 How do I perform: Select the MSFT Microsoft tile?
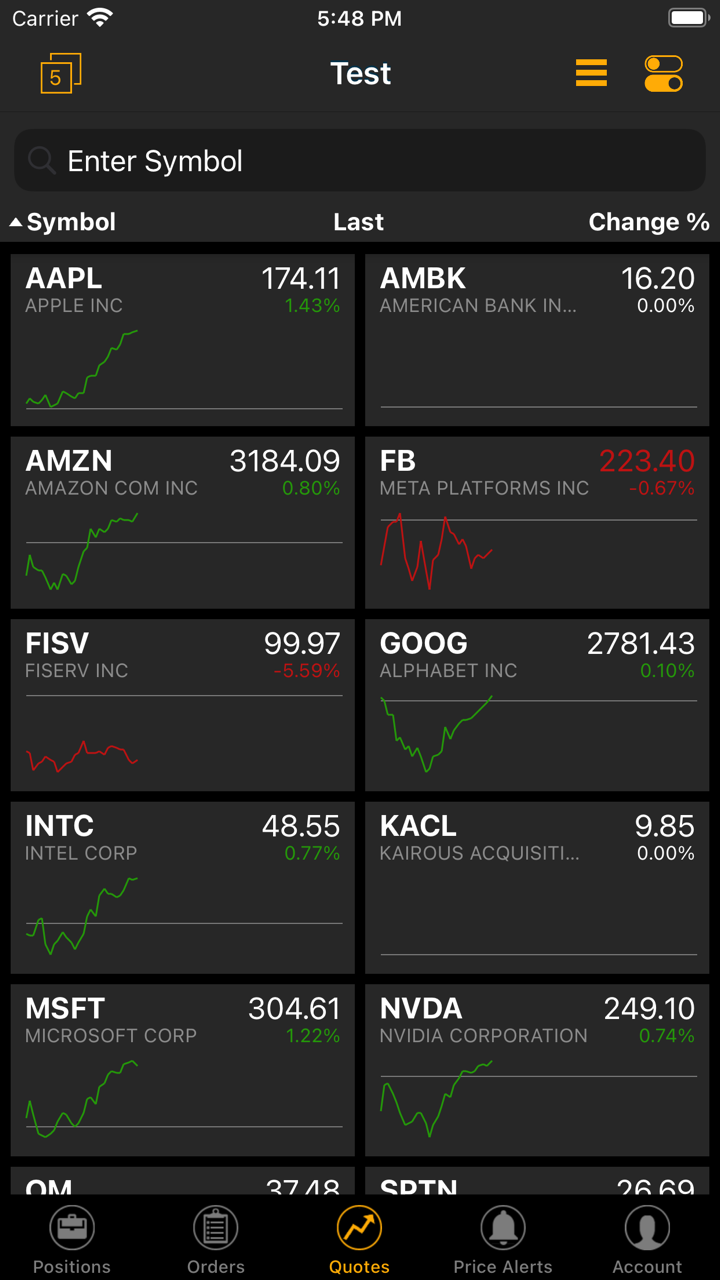click(x=182, y=1070)
